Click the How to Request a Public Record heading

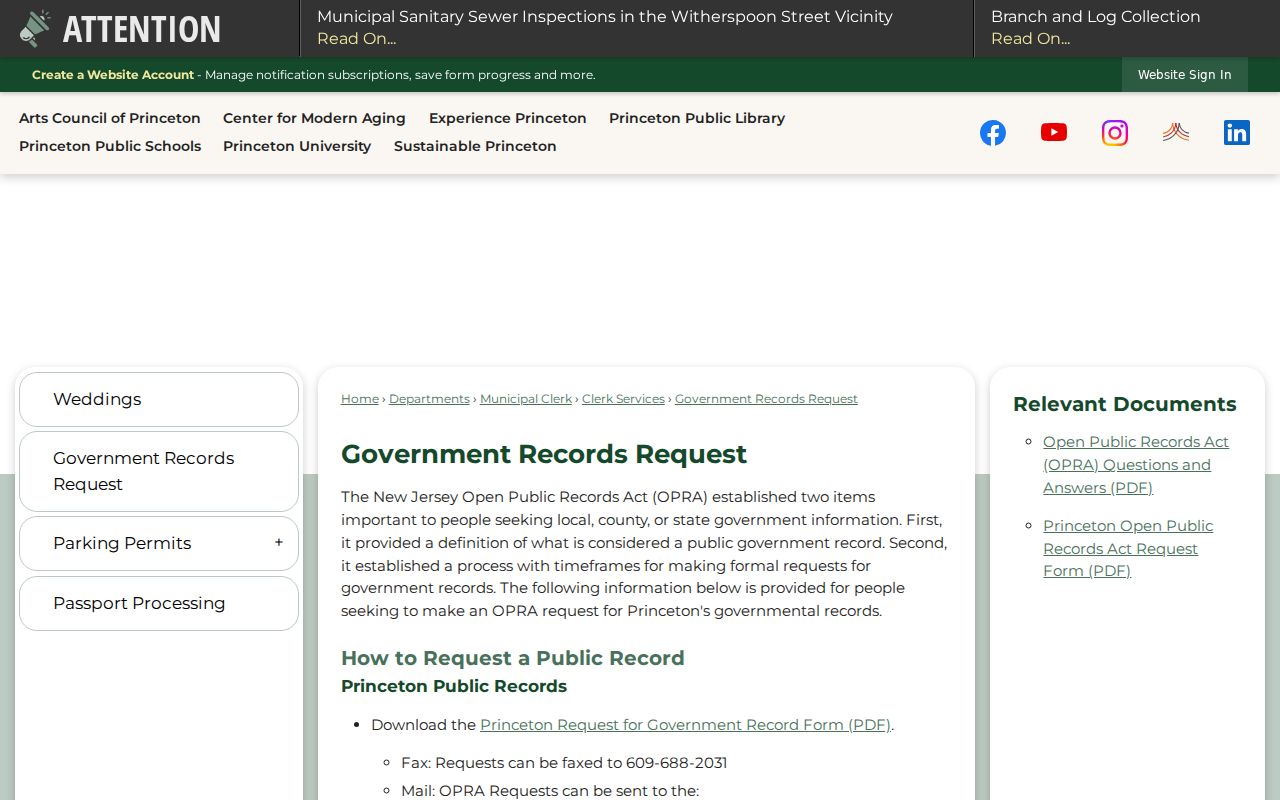coord(513,658)
